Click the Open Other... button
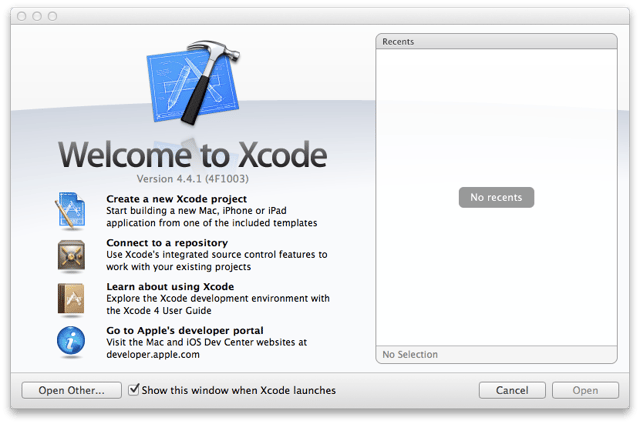Image resolution: width=640 pixels, height=424 pixels. (71, 391)
